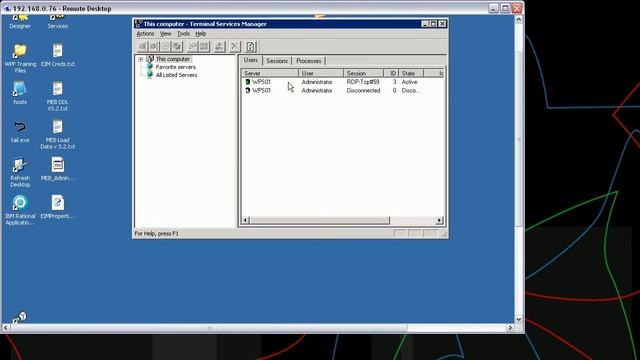Select All Listed Servers in the tree
Image resolution: width=640 pixels, height=360 pixels.
[176, 75]
